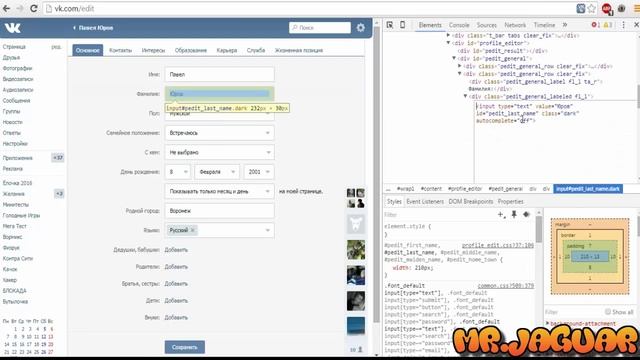Open the common.css source link

[x=506, y=286]
